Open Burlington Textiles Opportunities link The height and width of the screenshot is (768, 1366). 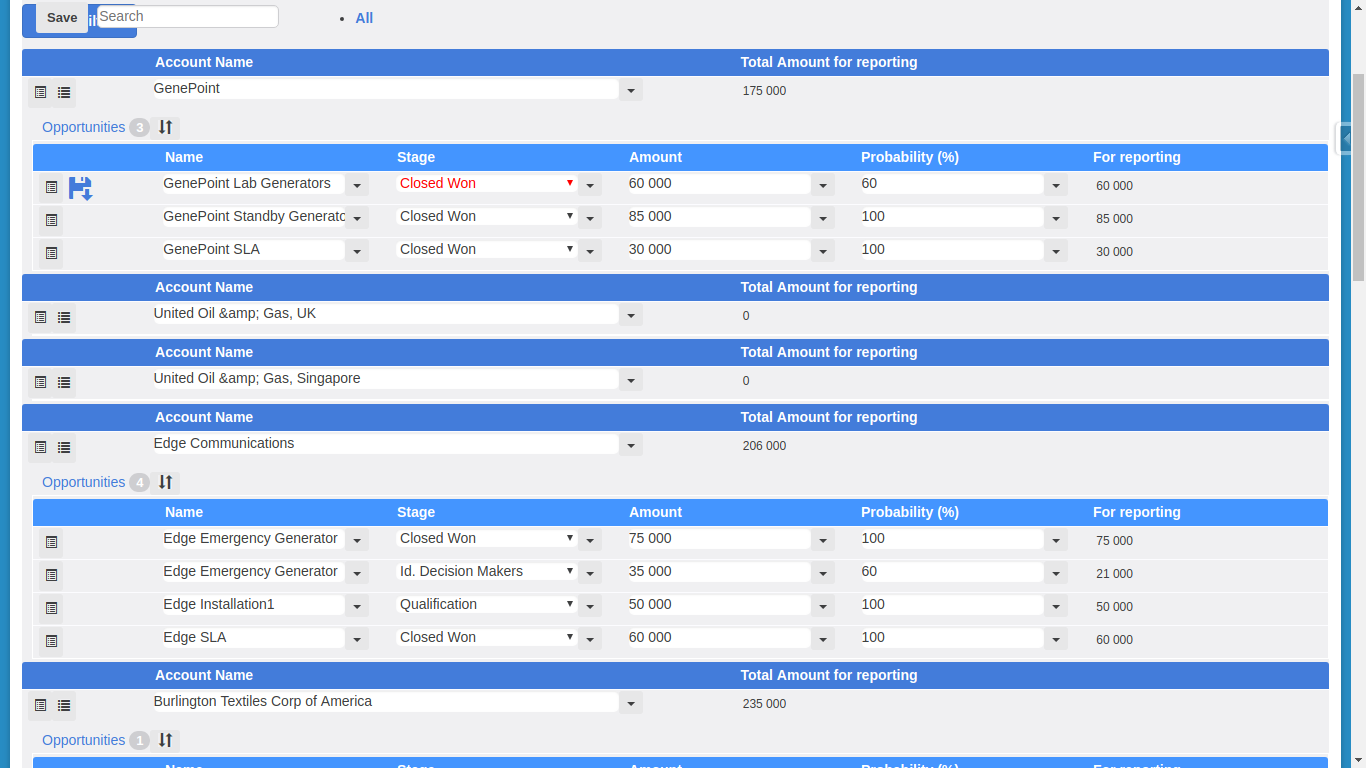pos(83,740)
